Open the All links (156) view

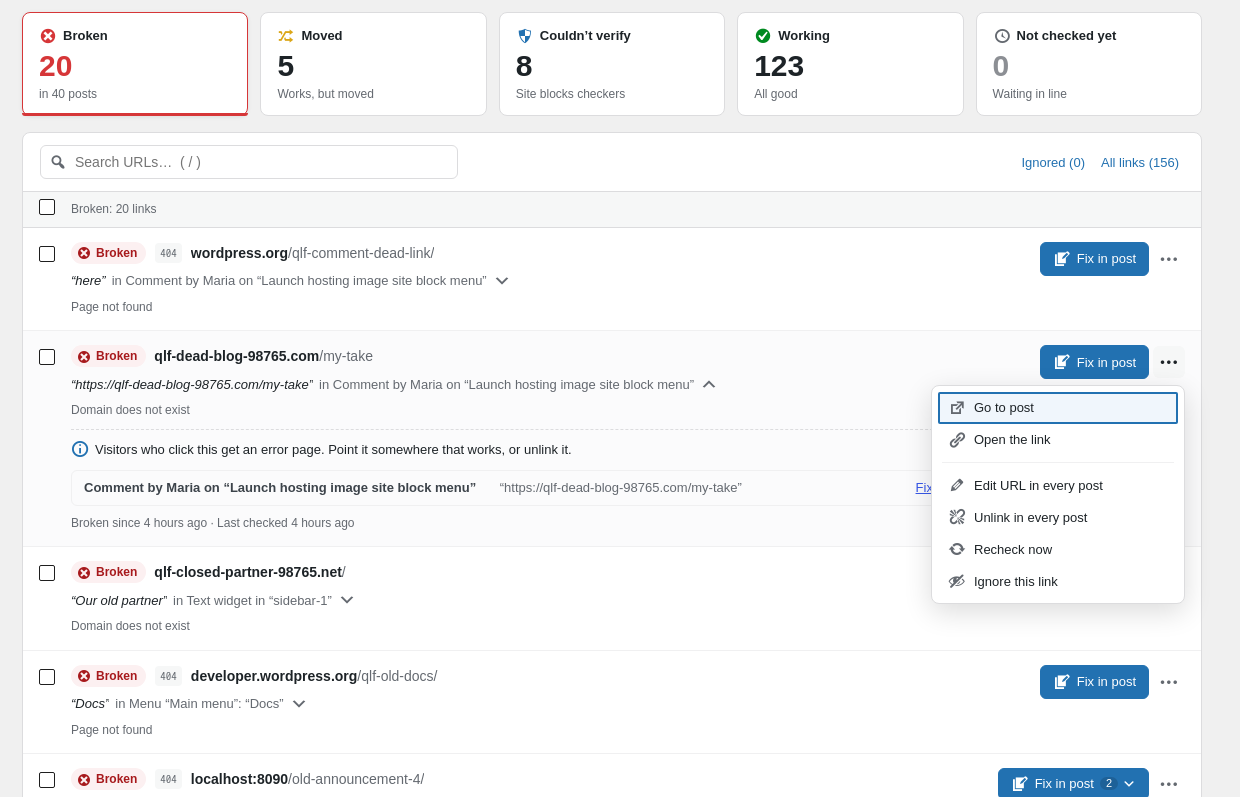tap(1140, 162)
